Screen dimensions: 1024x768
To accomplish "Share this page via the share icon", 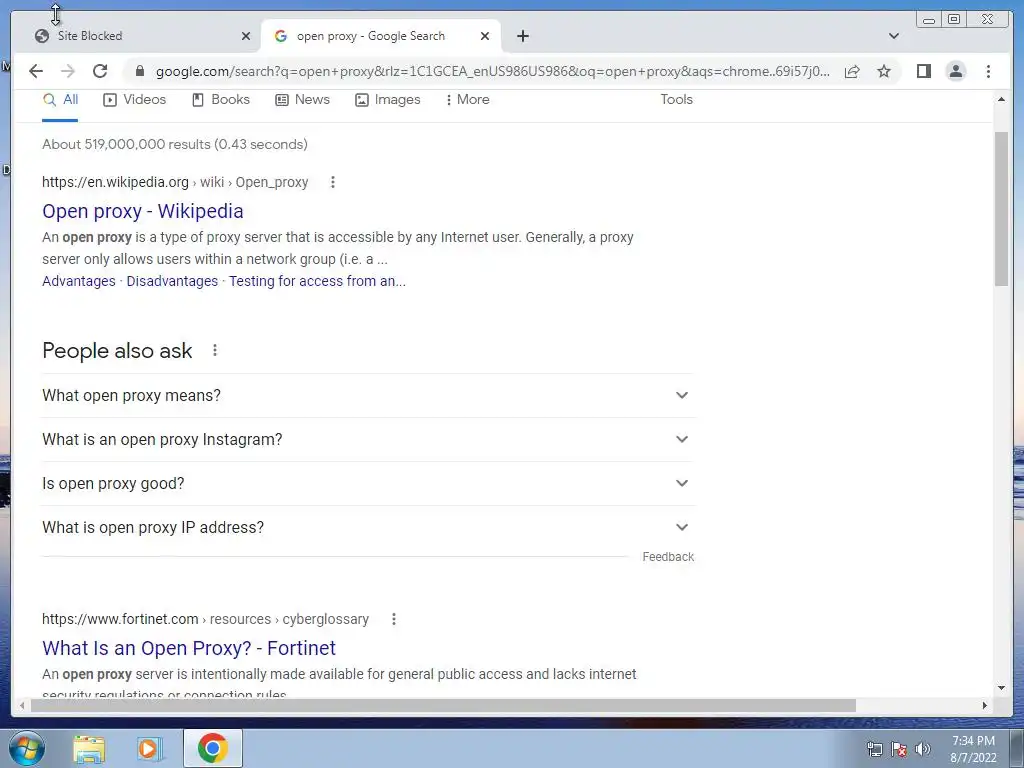I will 852,71.
